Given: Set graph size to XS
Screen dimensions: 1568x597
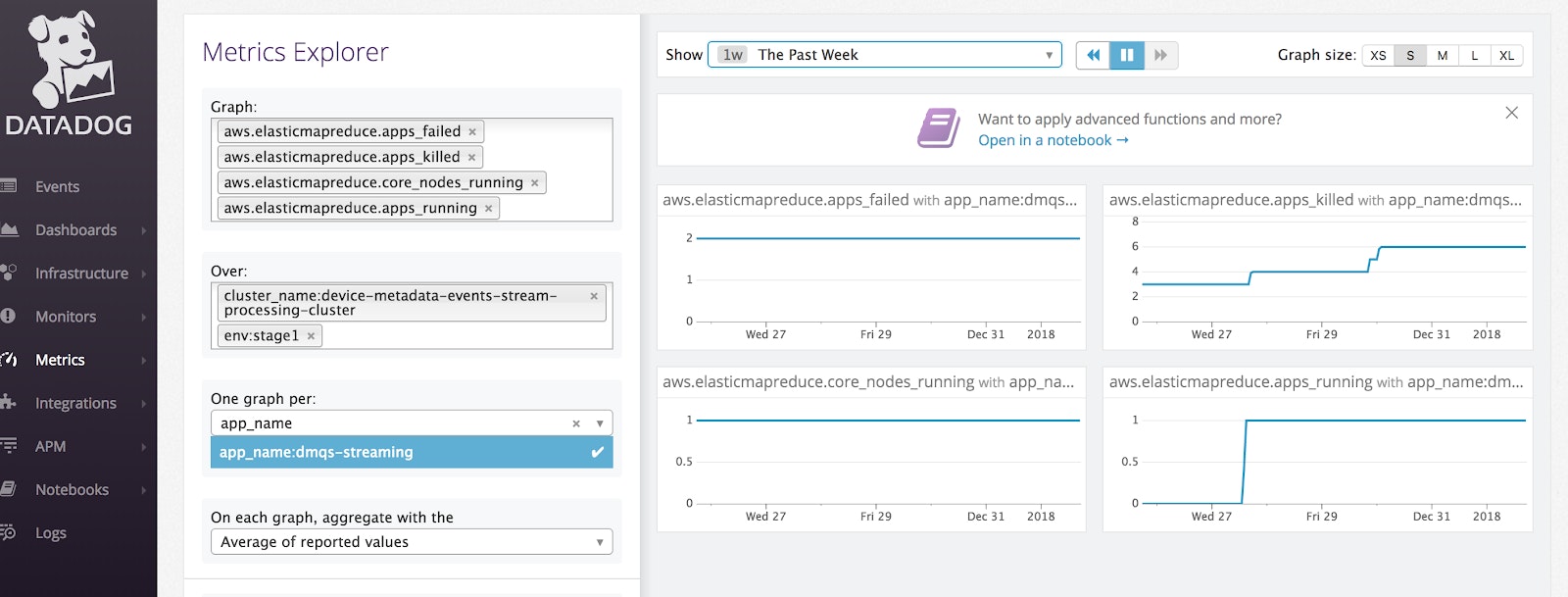Looking at the screenshot, I should pyautogui.click(x=1378, y=56).
